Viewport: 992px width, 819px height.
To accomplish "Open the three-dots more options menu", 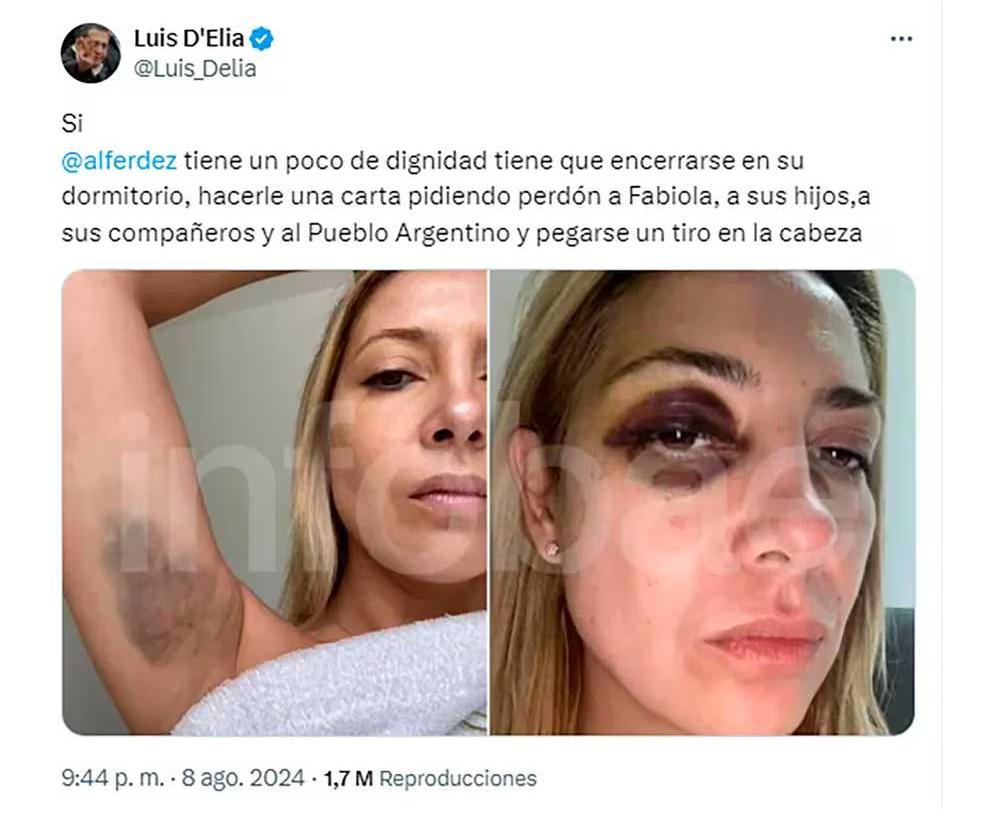I will point(901,39).
